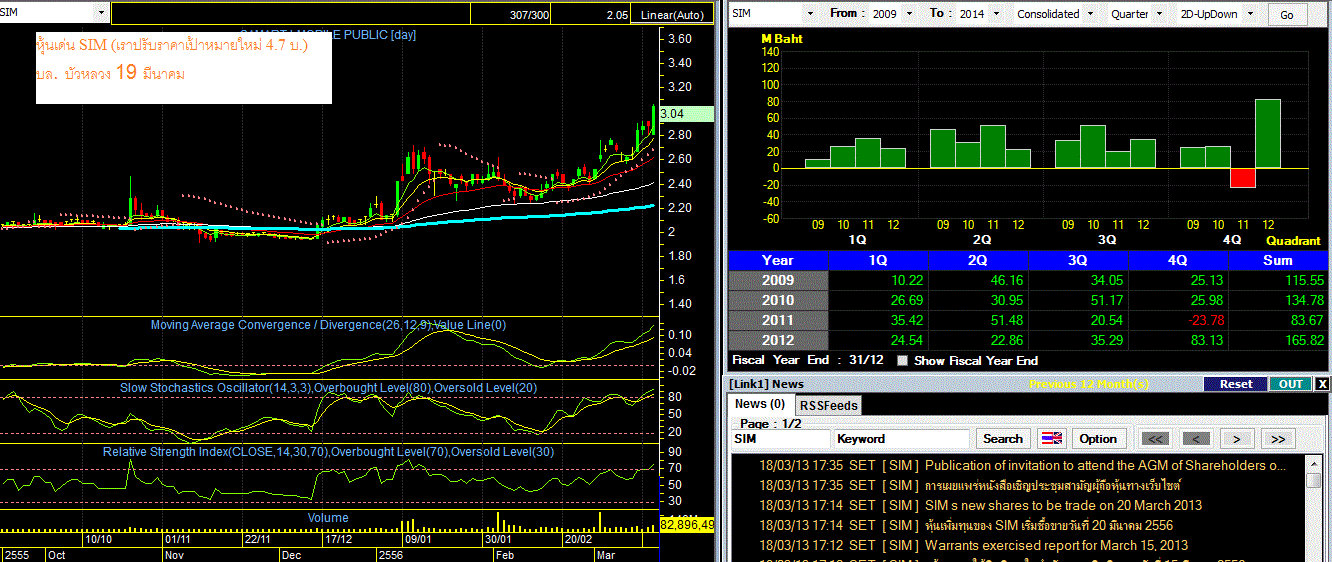Close the News panel with X

click(x=1322, y=384)
